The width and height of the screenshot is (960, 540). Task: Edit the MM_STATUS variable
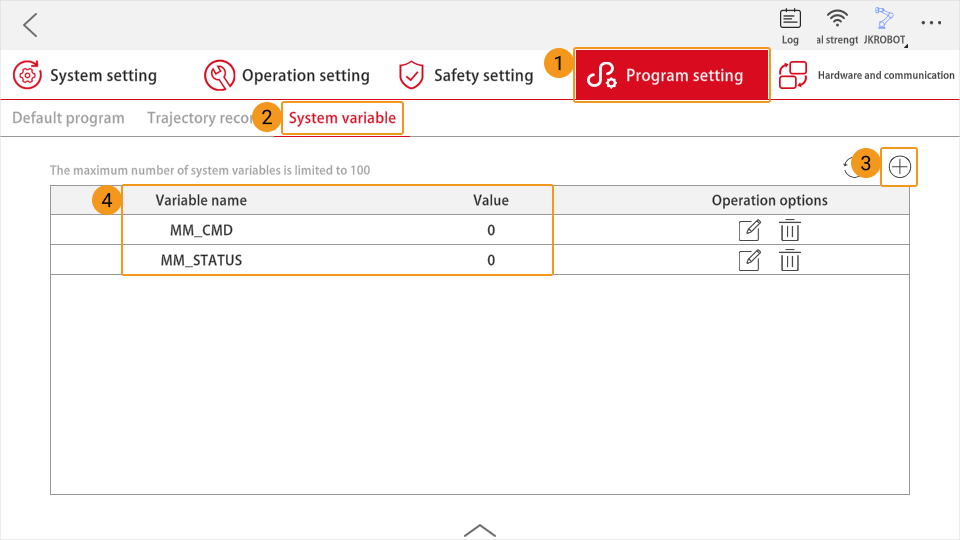[749, 260]
